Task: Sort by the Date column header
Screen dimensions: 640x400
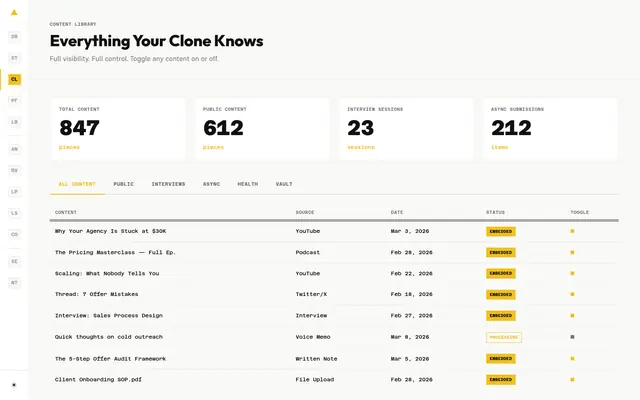Action: [397, 212]
